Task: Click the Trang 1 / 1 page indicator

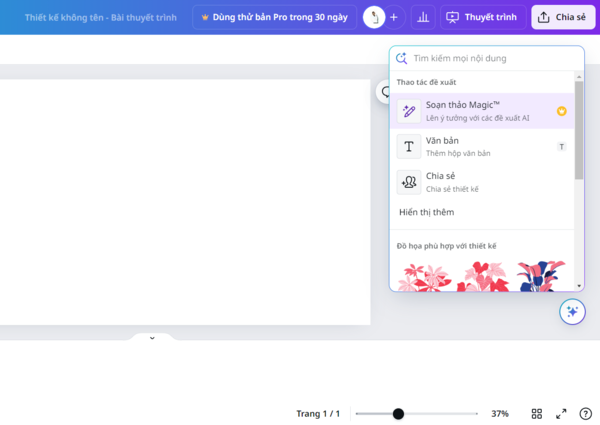Action: 318,414
